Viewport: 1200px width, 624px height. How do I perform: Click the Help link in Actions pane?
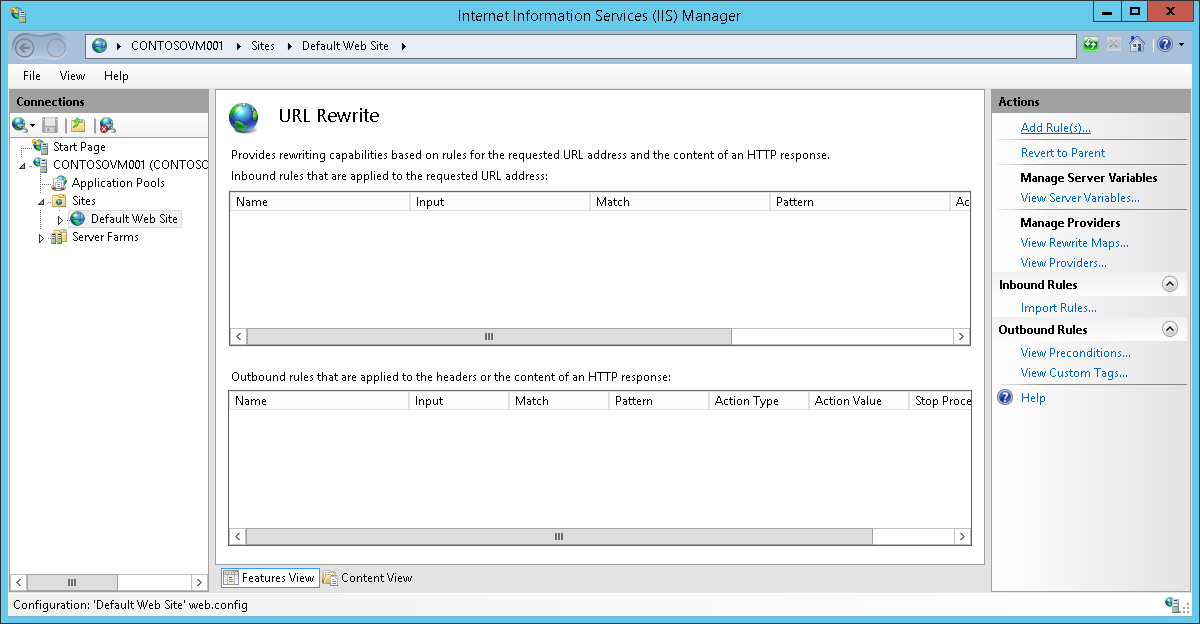[x=1033, y=398]
